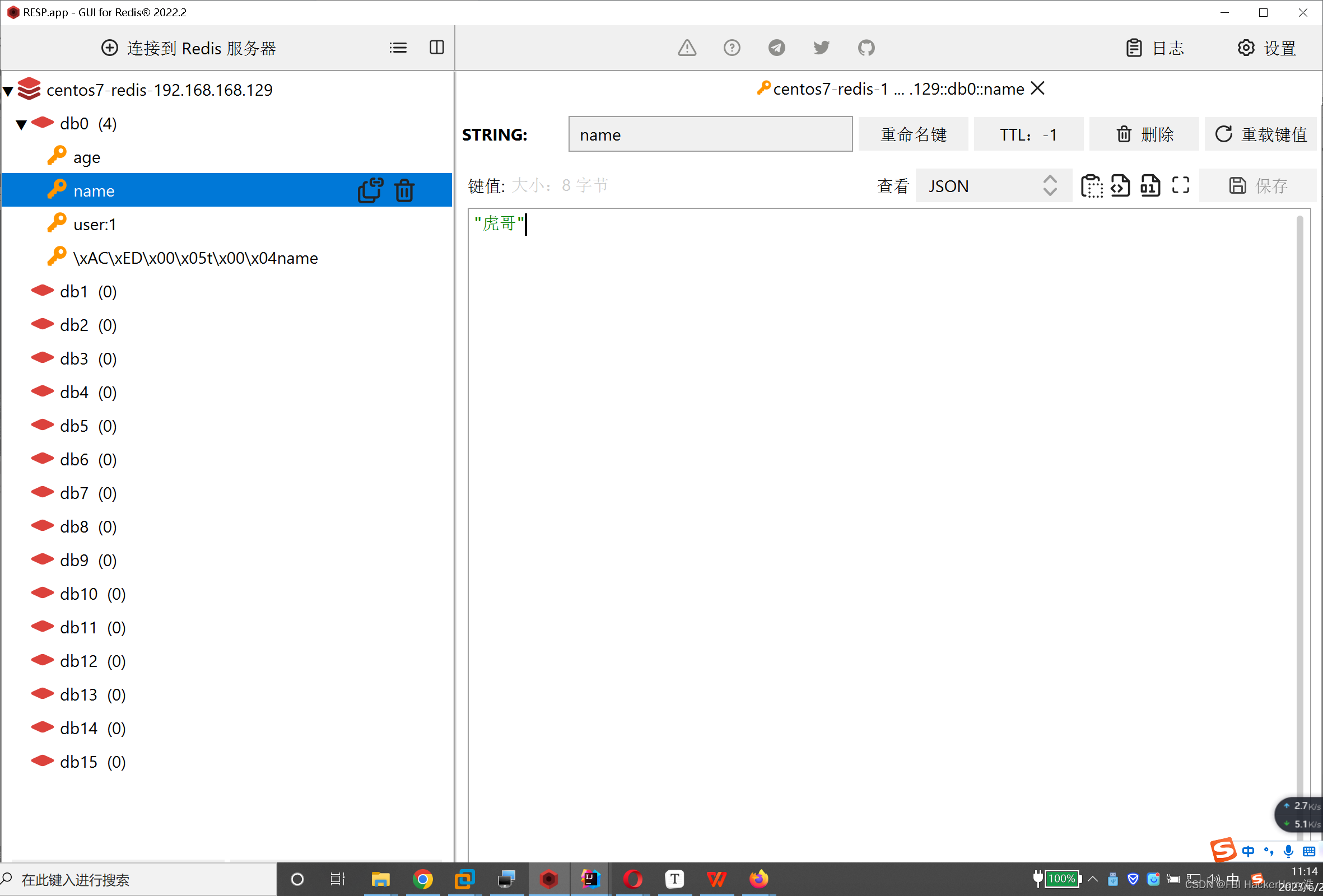Click the 重命名键 rename key button

click(x=912, y=134)
